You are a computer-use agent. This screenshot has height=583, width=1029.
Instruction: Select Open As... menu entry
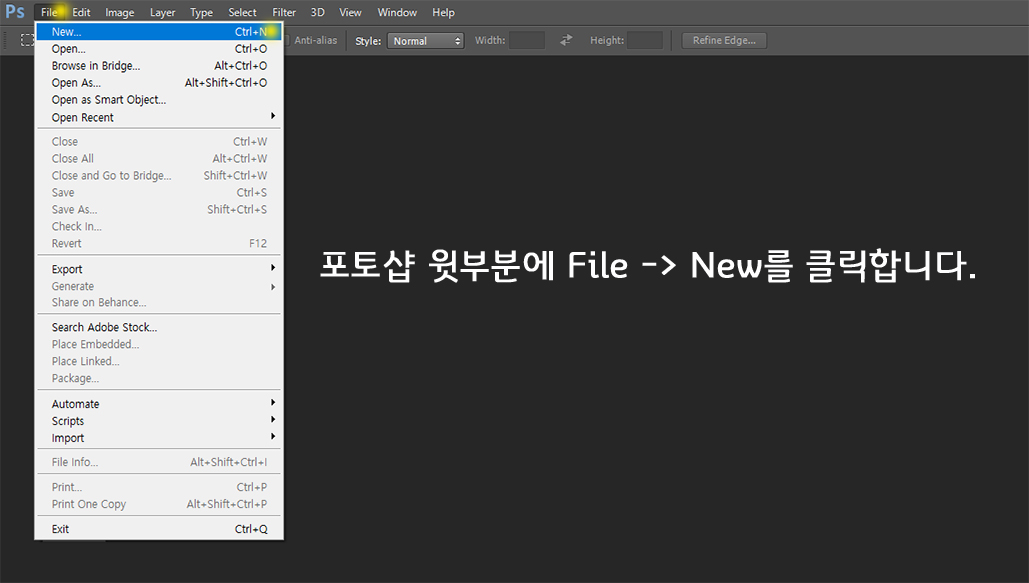(159, 83)
